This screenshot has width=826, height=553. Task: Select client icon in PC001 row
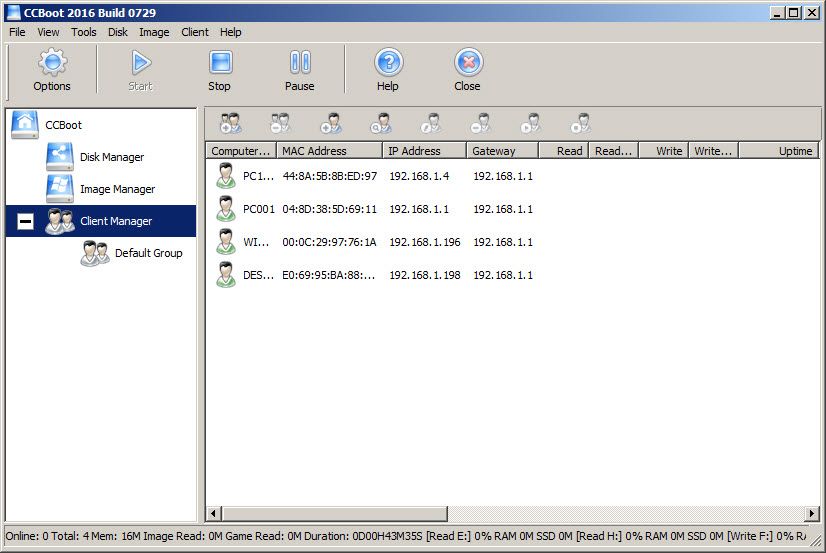[226, 209]
